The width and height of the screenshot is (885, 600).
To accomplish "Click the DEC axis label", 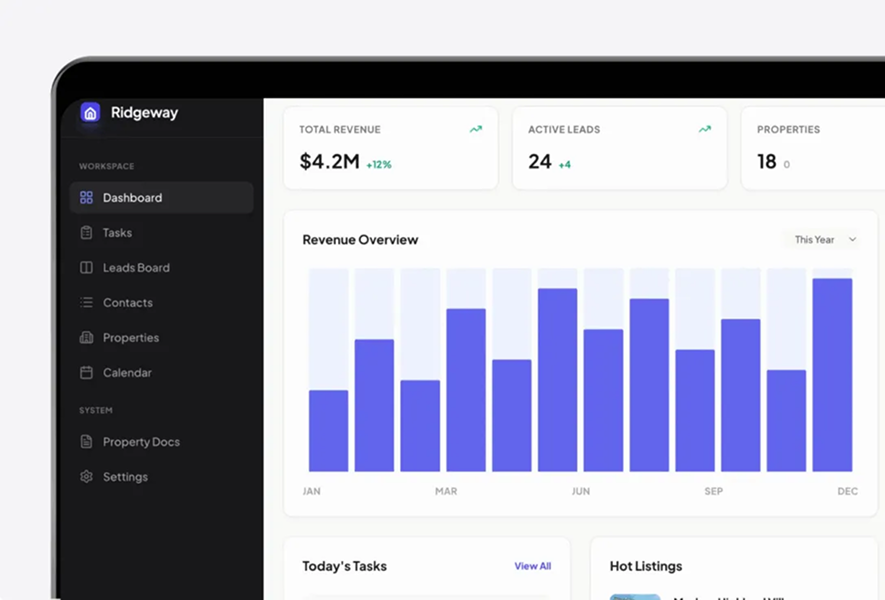I will point(847,491).
